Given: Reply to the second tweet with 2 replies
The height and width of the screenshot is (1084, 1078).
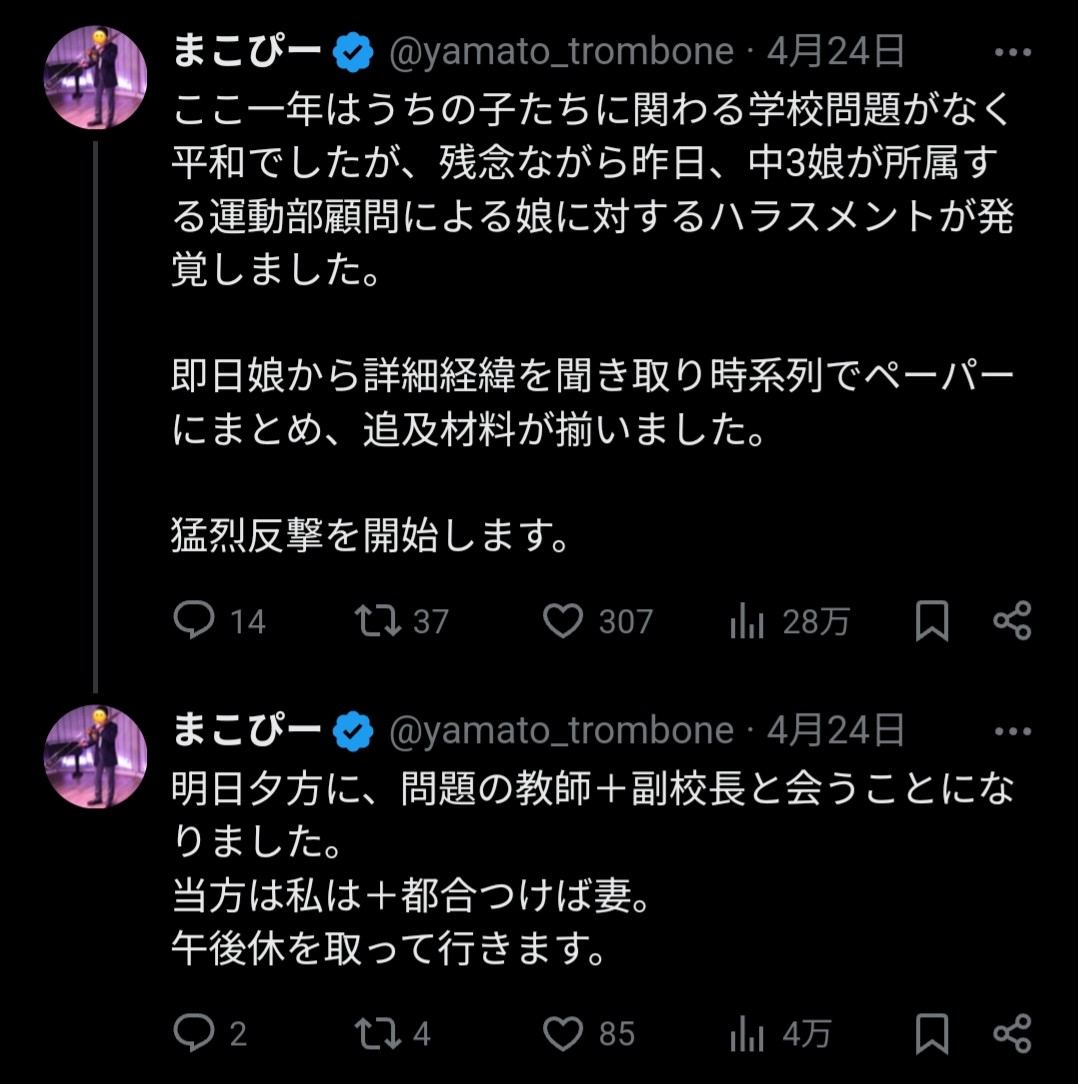Looking at the screenshot, I should pos(194,1032).
